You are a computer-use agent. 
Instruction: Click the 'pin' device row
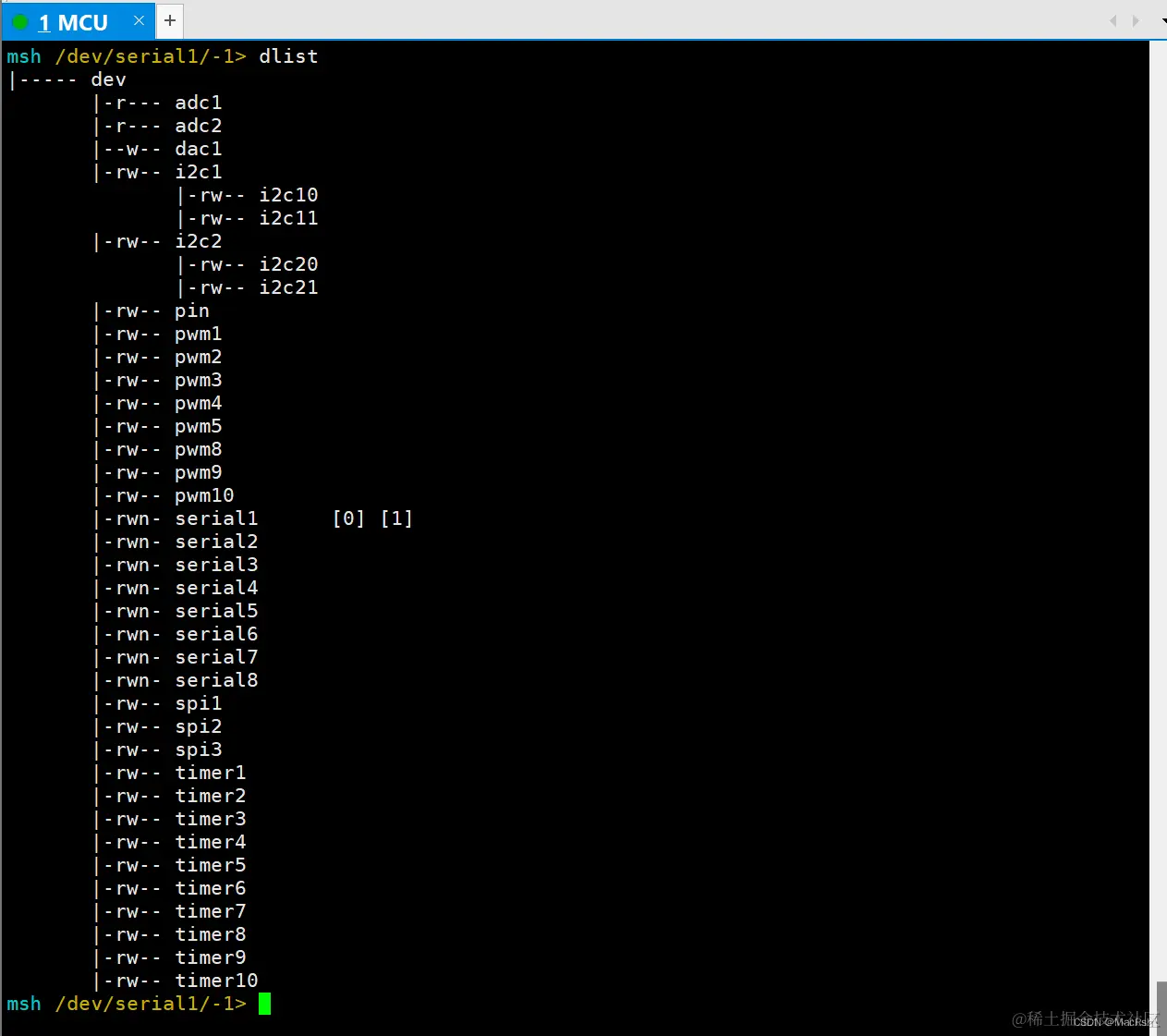click(x=152, y=311)
